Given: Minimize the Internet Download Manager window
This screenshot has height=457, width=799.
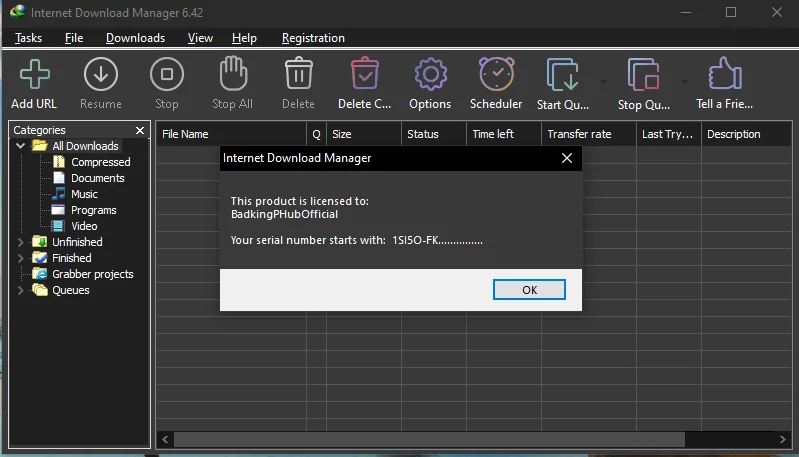Looking at the screenshot, I should click(x=686, y=12).
